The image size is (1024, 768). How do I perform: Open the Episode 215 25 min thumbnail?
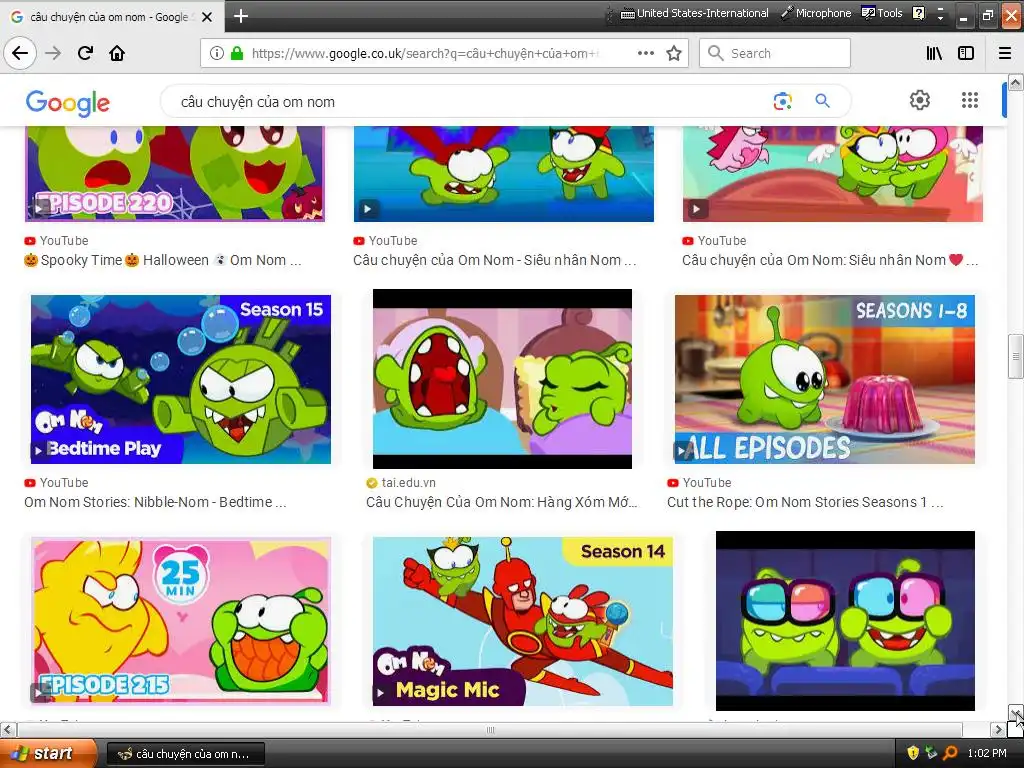coord(181,620)
